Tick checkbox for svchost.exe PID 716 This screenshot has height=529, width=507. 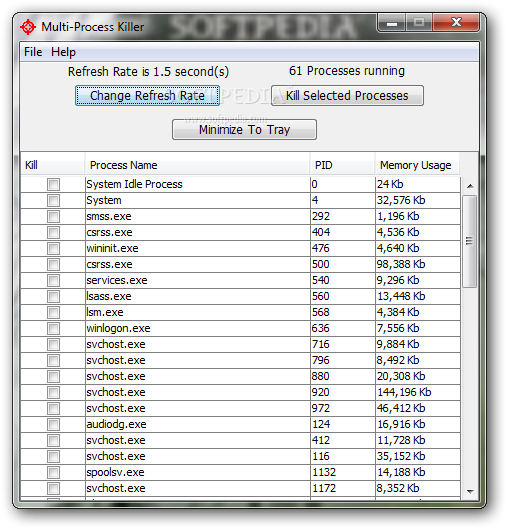click(x=53, y=344)
